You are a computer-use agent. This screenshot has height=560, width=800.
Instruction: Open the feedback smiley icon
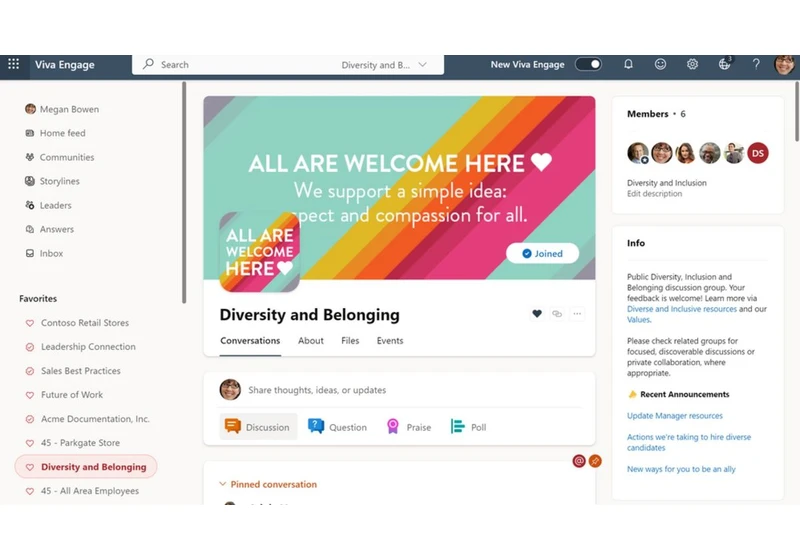tap(660, 64)
